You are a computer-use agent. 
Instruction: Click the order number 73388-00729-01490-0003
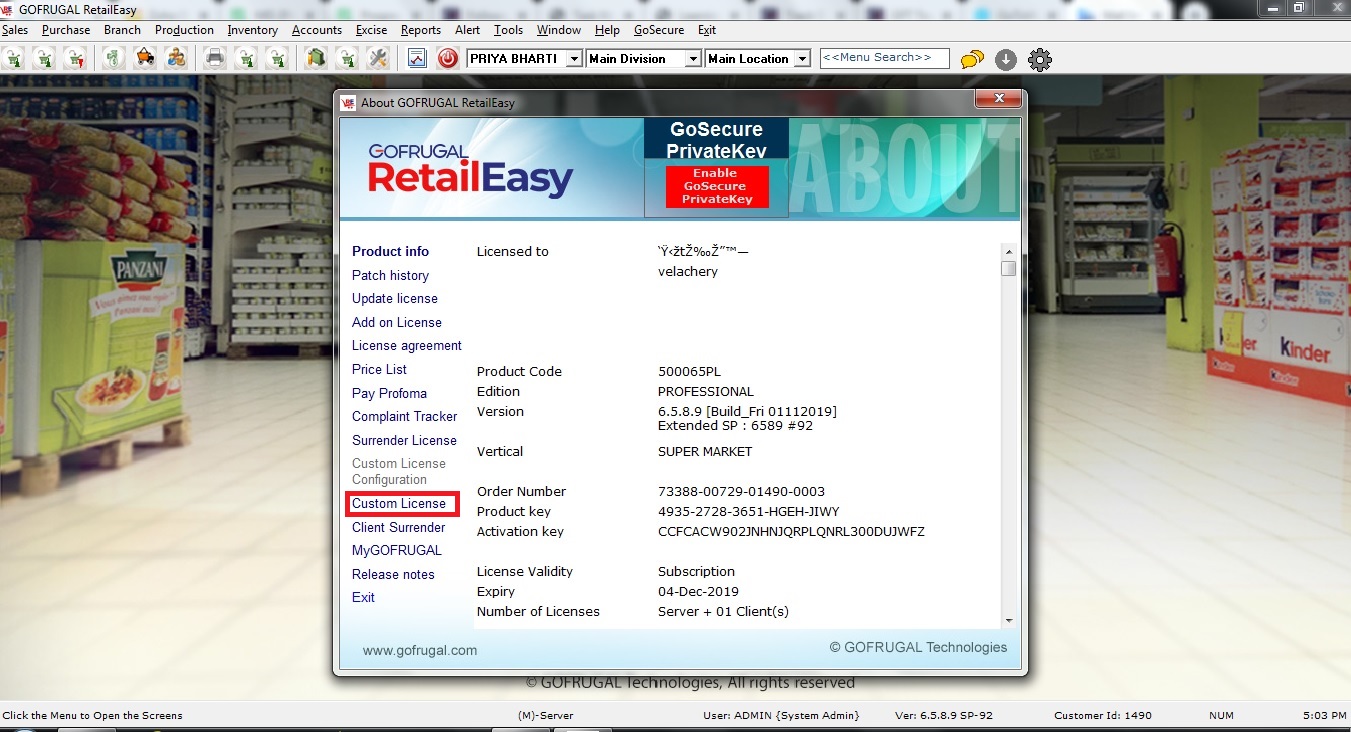pyautogui.click(x=741, y=491)
